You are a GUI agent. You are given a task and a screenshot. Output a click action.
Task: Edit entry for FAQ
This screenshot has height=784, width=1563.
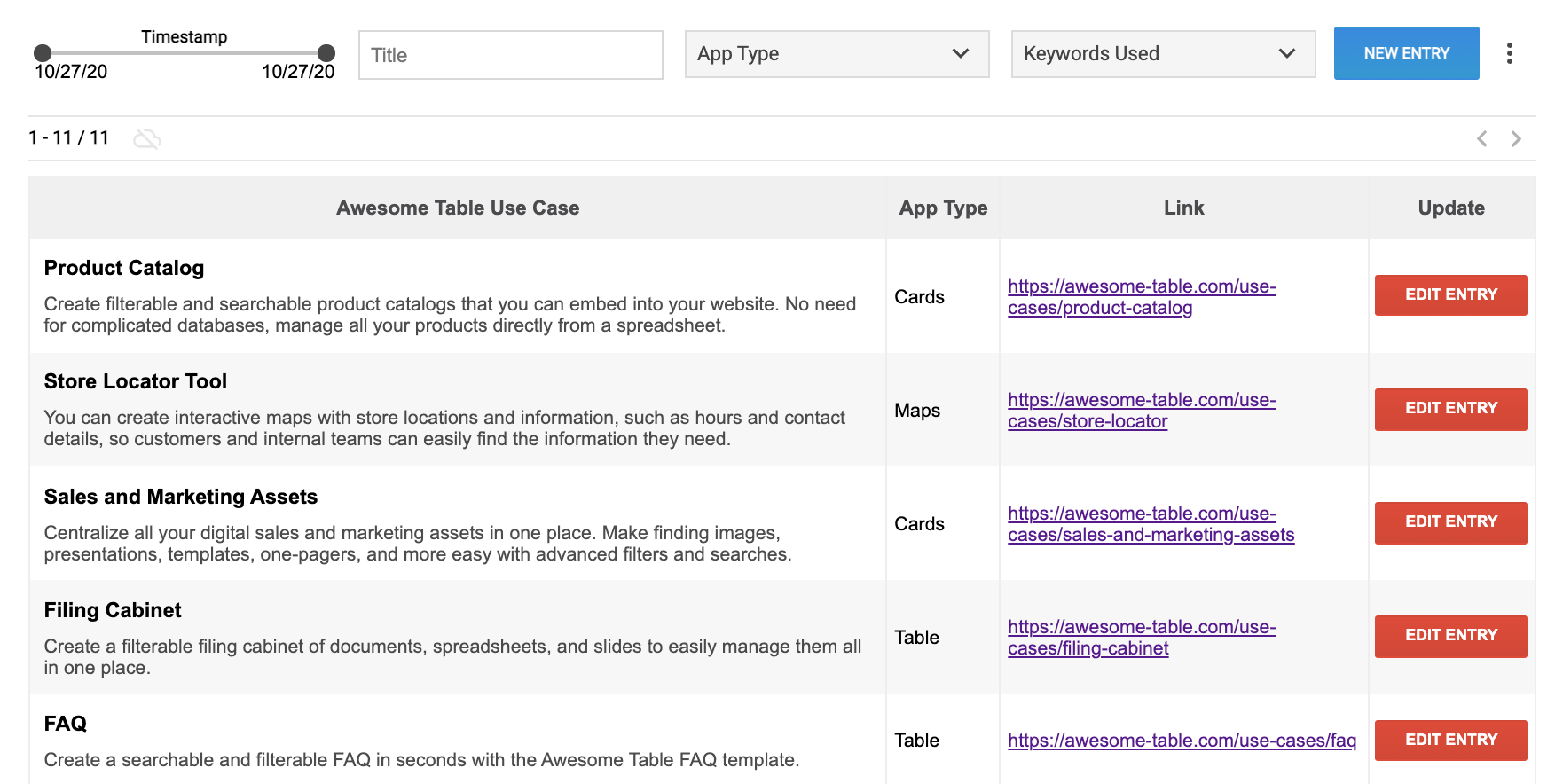click(x=1450, y=740)
